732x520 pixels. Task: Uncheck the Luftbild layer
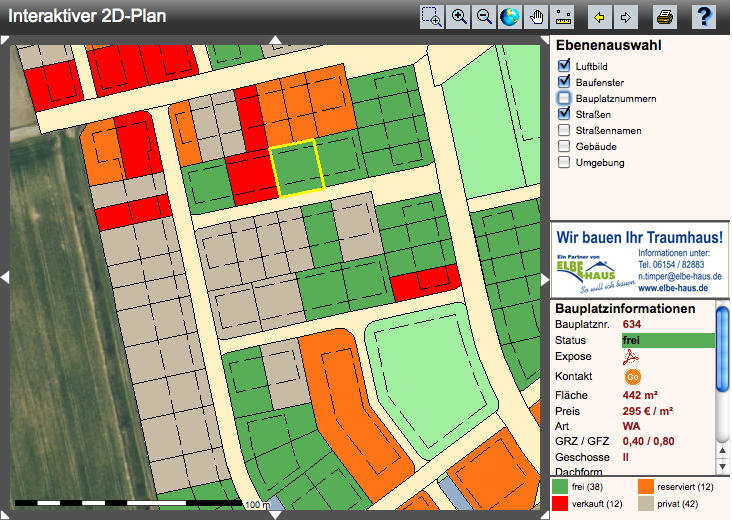click(564, 65)
